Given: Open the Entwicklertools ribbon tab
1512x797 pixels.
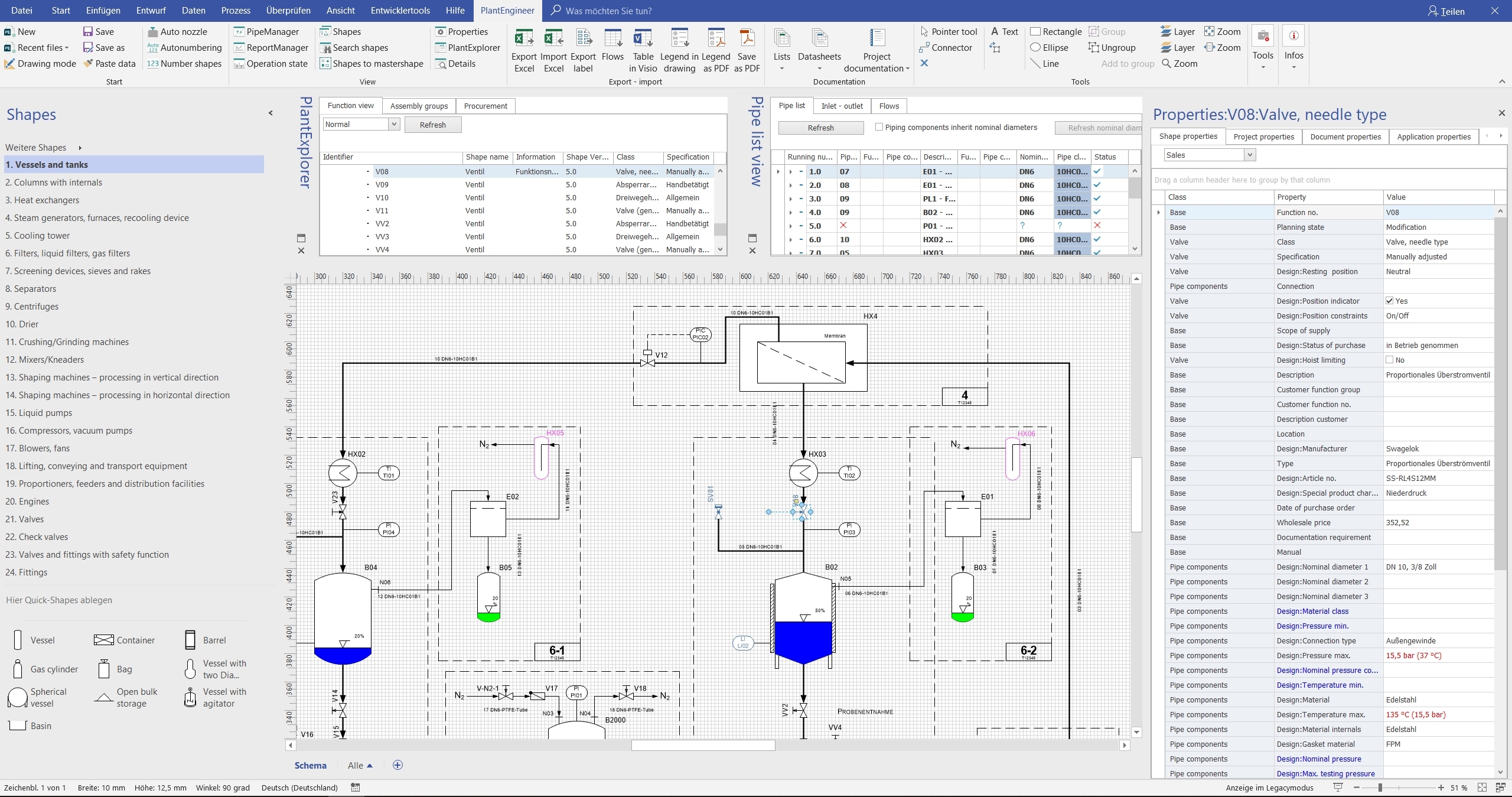Looking at the screenshot, I should click(x=400, y=11).
